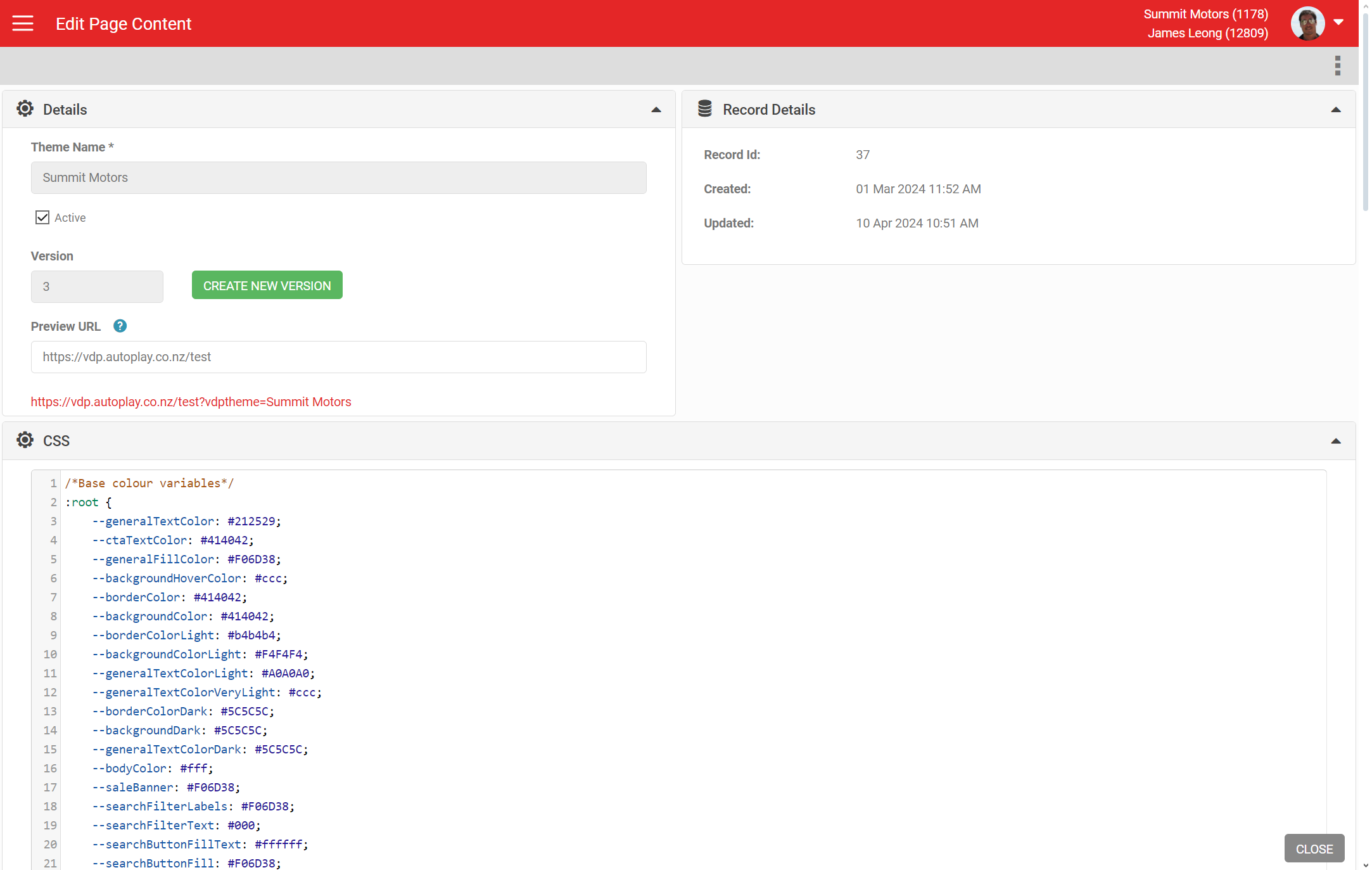
Task: Click the --generalTextColorLight: #A0A0A0 line
Action: pos(203,673)
